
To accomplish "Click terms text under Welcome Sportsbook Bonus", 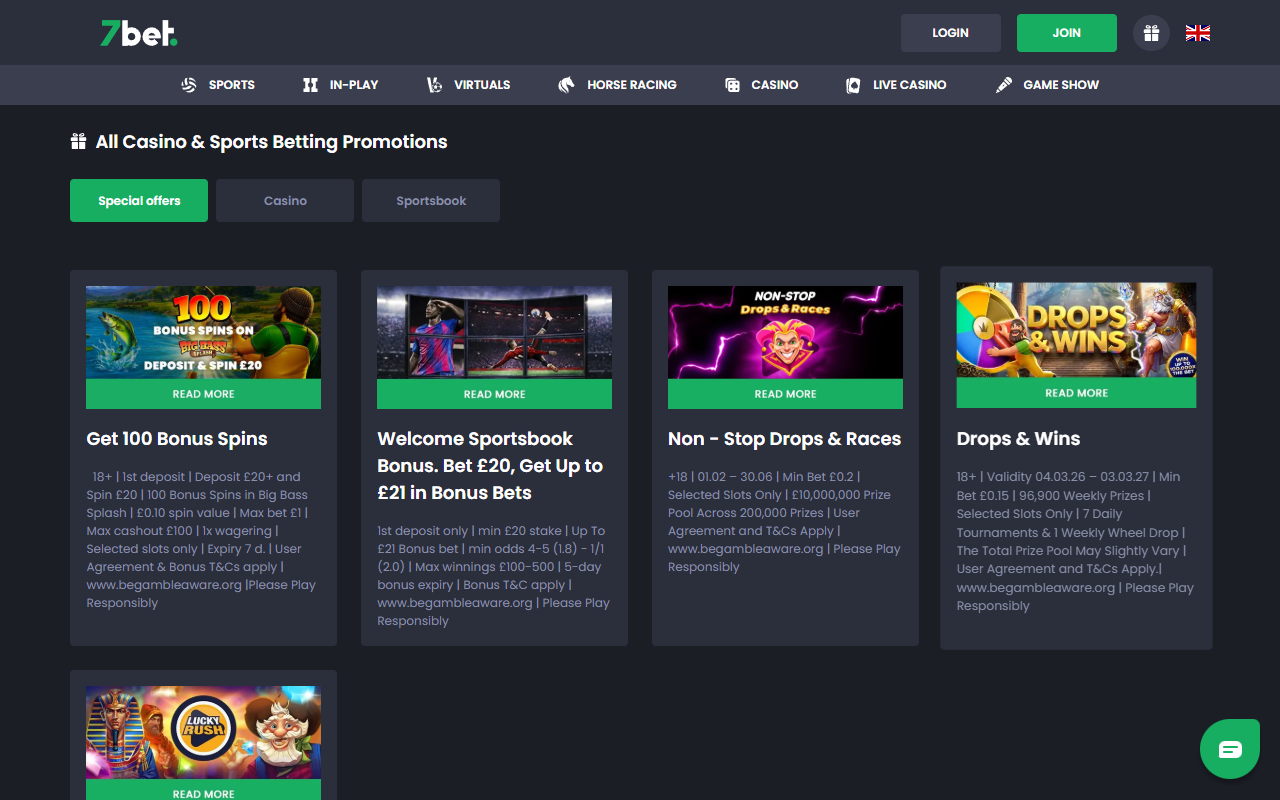I will 493,576.
